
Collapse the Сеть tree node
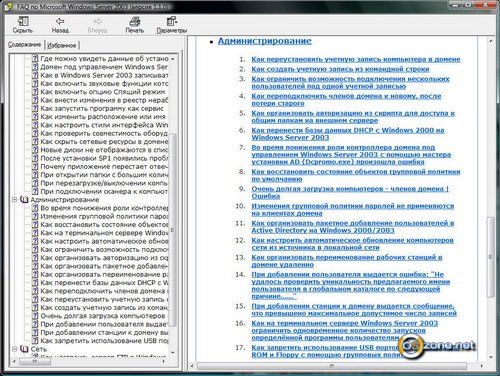click(15, 349)
